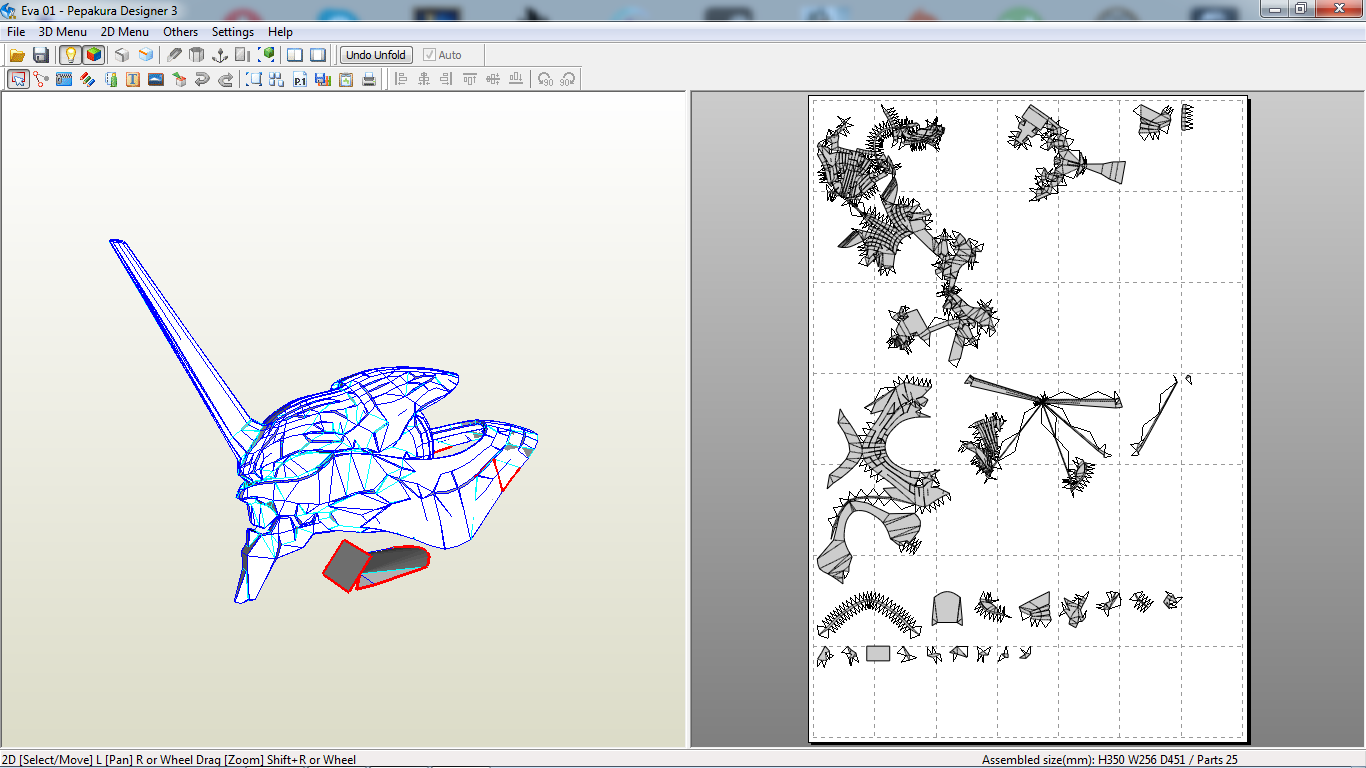Click the align left icon

pos(401,79)
